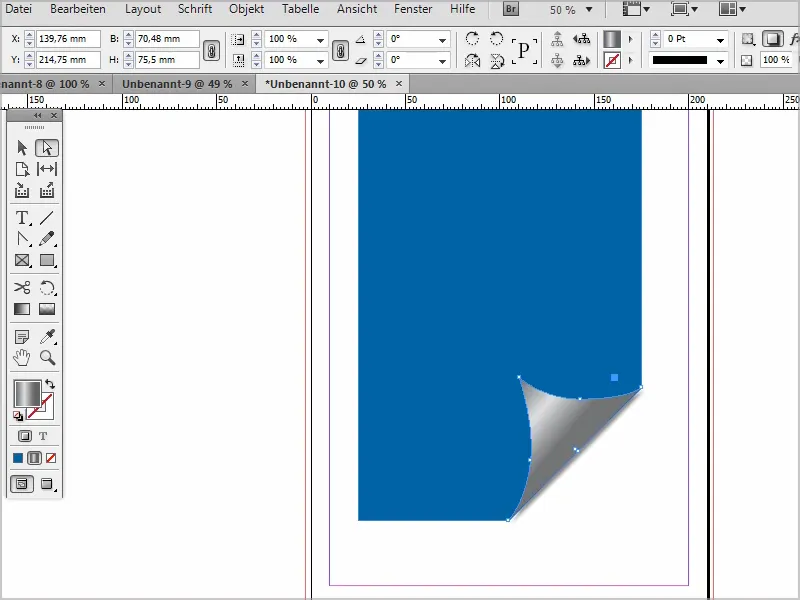800x600 pixels.
Task: Select the Scissors tool
Action: pos(22,288)
